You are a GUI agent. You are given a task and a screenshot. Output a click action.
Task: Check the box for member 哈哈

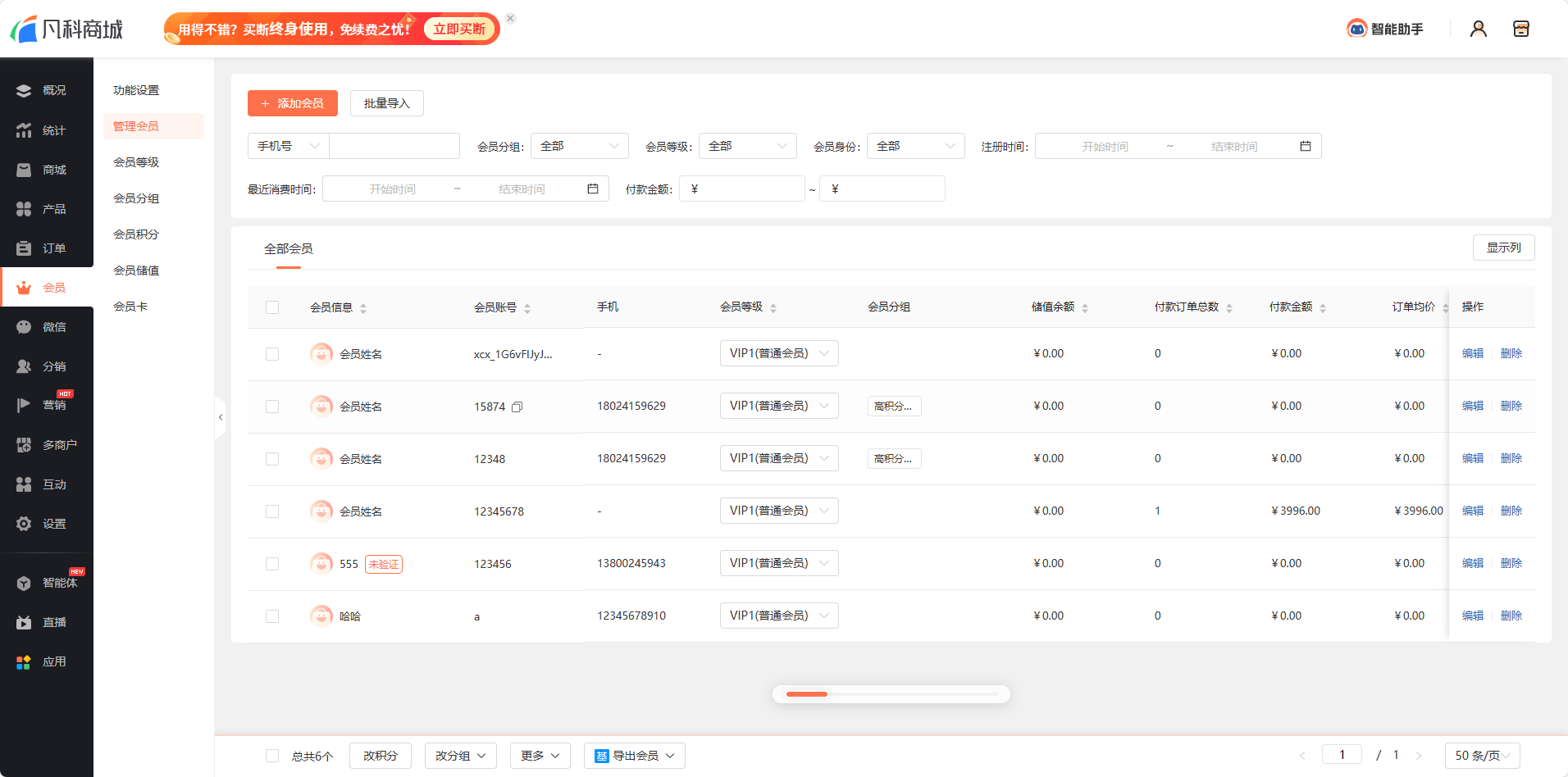pos(272,616)
